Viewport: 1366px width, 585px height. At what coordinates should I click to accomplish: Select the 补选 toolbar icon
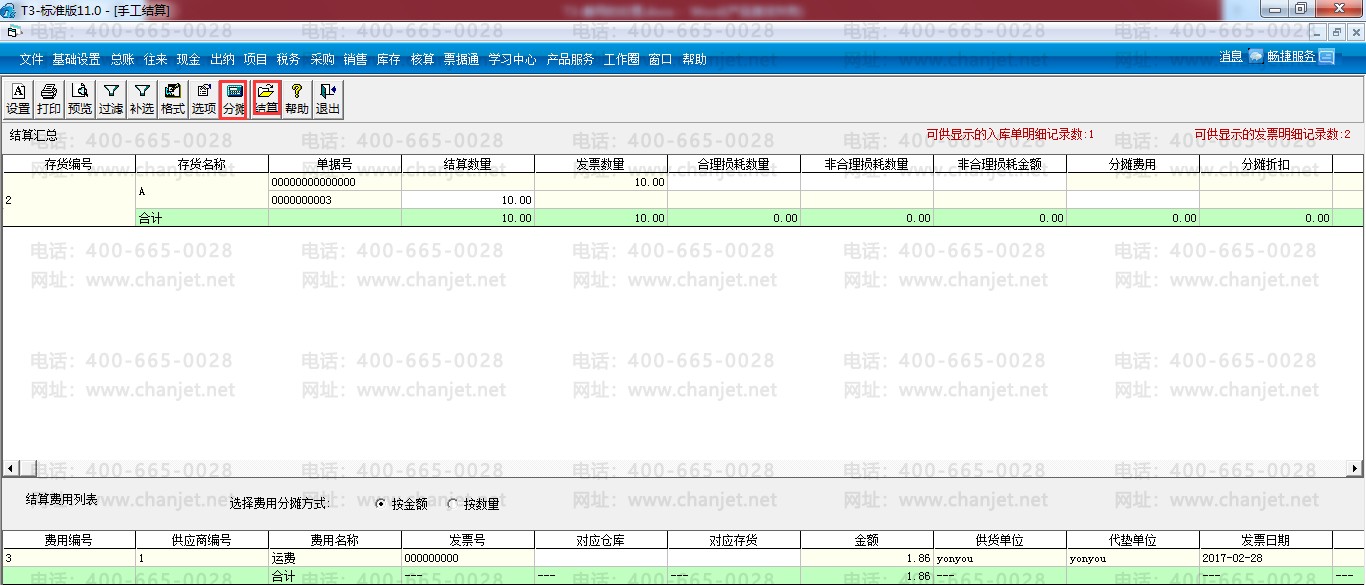coord(142,99)
